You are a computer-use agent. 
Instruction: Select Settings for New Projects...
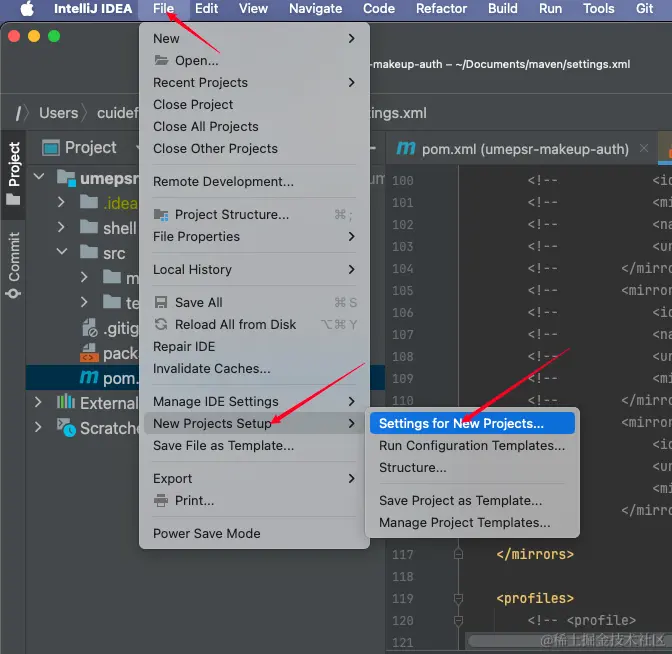point(471,423)
